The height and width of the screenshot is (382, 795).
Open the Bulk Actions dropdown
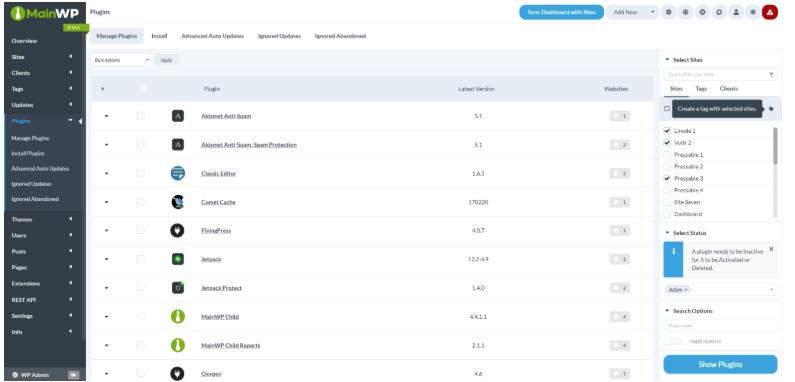pyautogui.click(x=122, y=60)
